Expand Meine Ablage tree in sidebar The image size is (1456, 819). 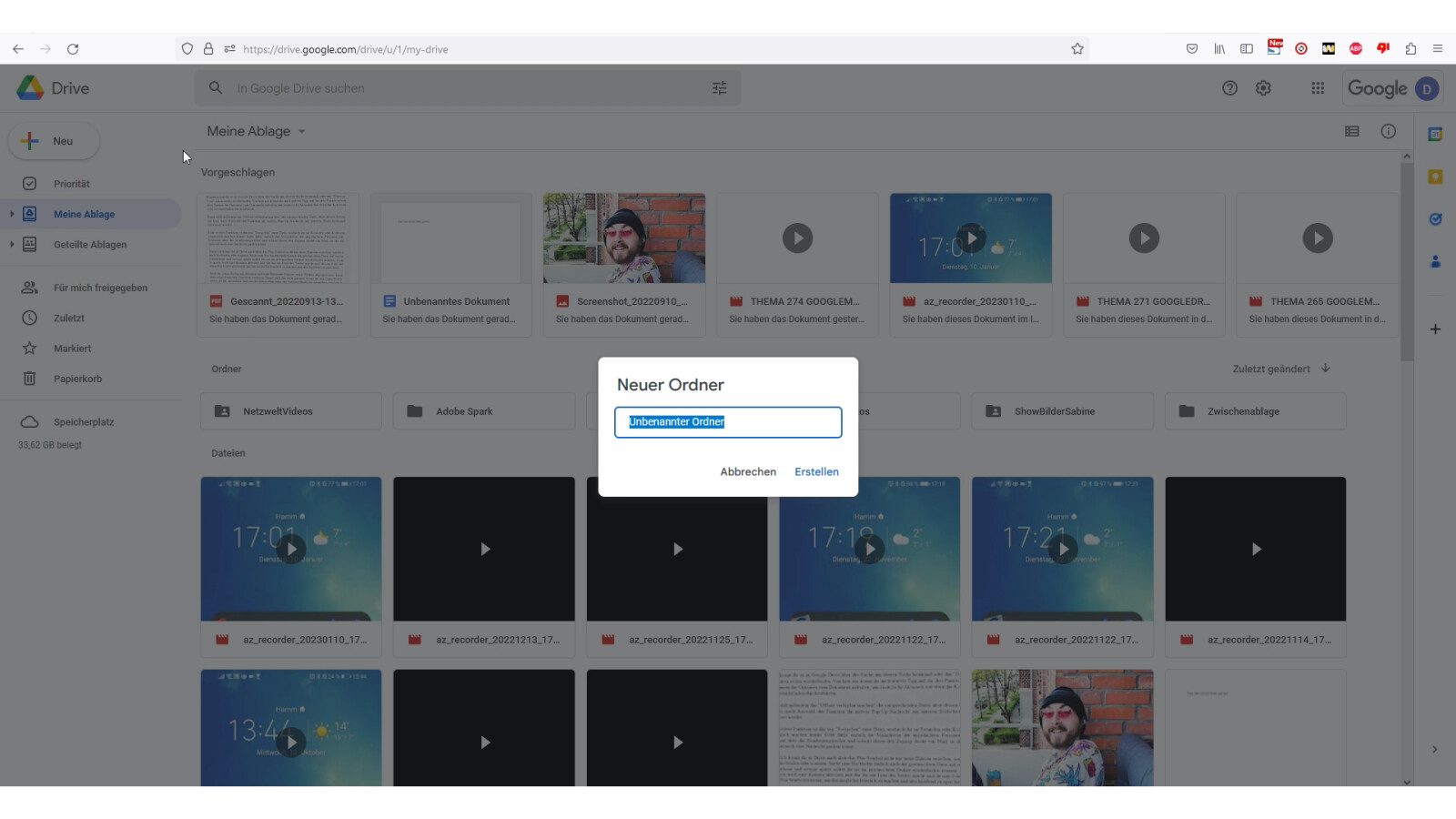tap(12, 214)
